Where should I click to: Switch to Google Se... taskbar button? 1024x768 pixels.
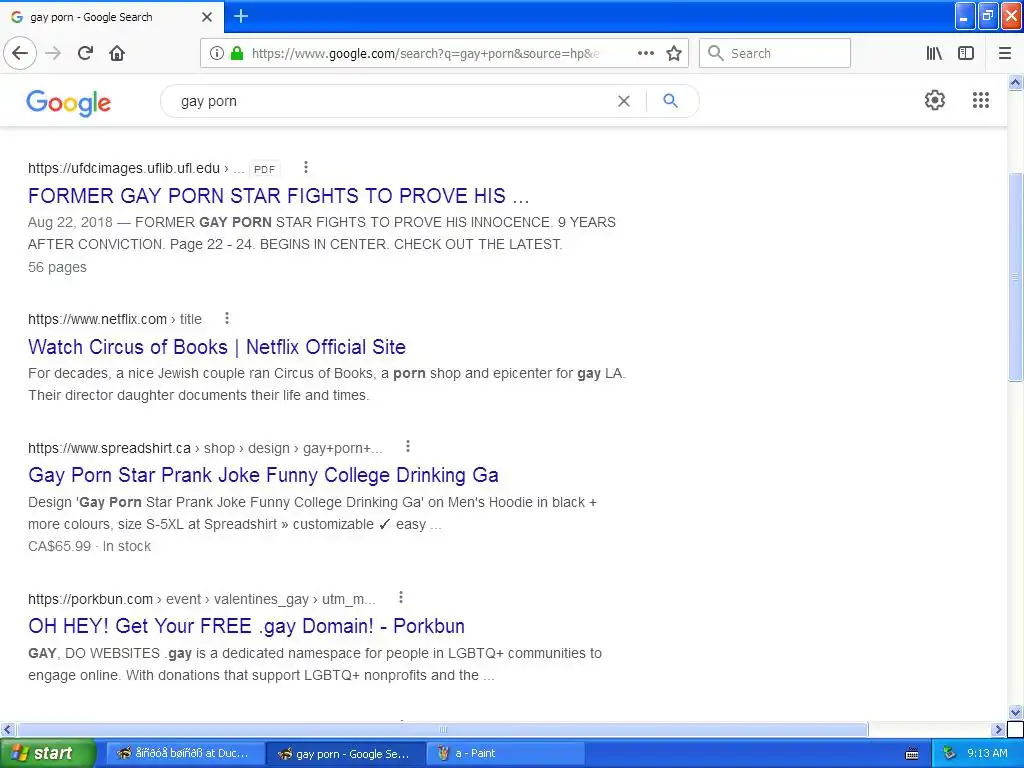pos(346,754)
